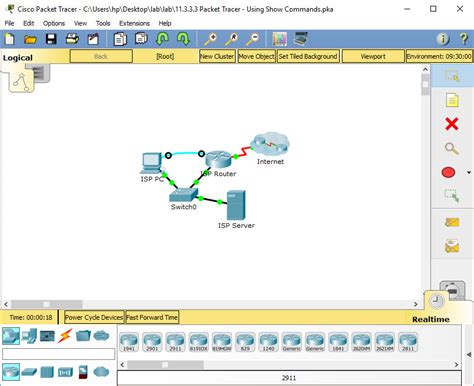
Task: Pick the Place Note tool
Action: click(452, 100)
